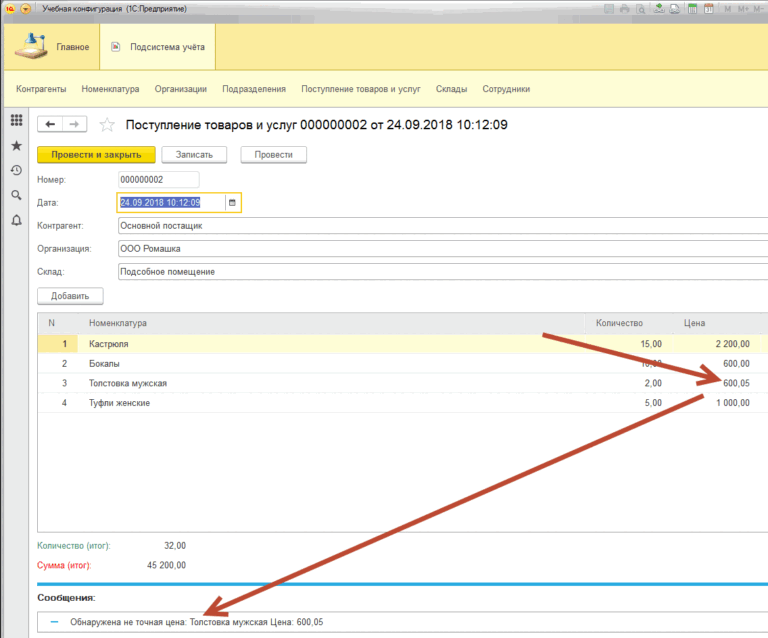This screenshot has height=638, width=768.
Task: Add document to favorites with star outline
Action: (107, 124)
